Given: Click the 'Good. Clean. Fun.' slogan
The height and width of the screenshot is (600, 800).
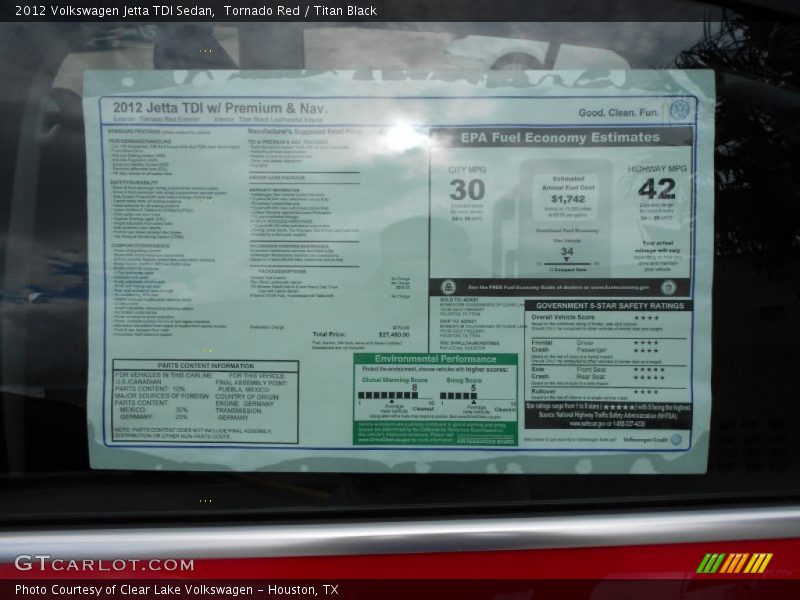Looking at the screenshot, I should 618,112.
